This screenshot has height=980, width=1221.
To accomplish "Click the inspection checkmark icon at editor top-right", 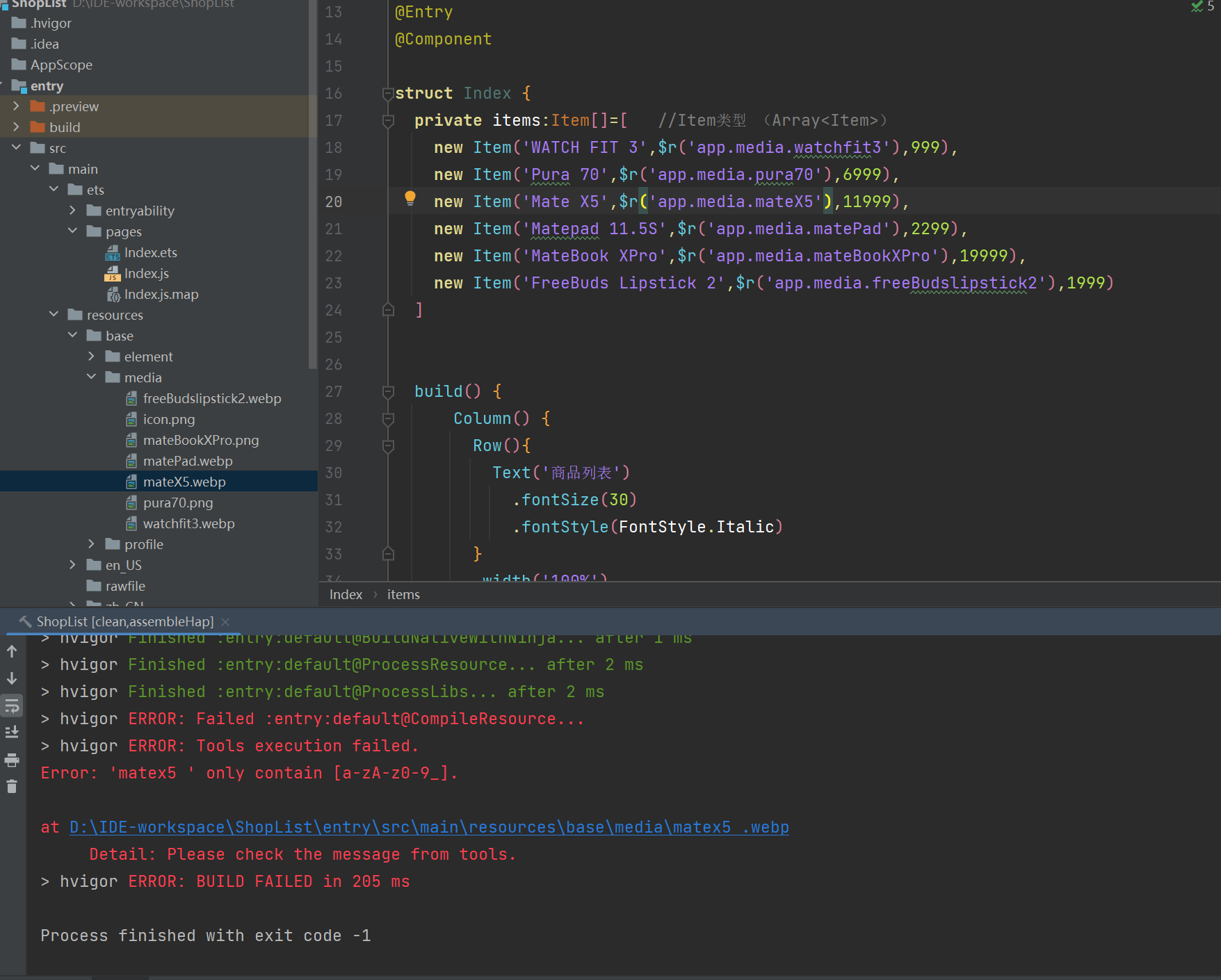I will click(x=1197, y=6).
